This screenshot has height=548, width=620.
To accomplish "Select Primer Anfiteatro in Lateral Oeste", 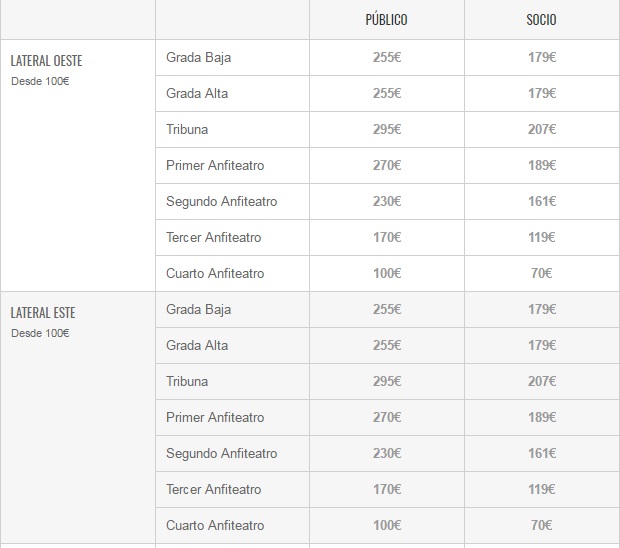I will (215, 165).
